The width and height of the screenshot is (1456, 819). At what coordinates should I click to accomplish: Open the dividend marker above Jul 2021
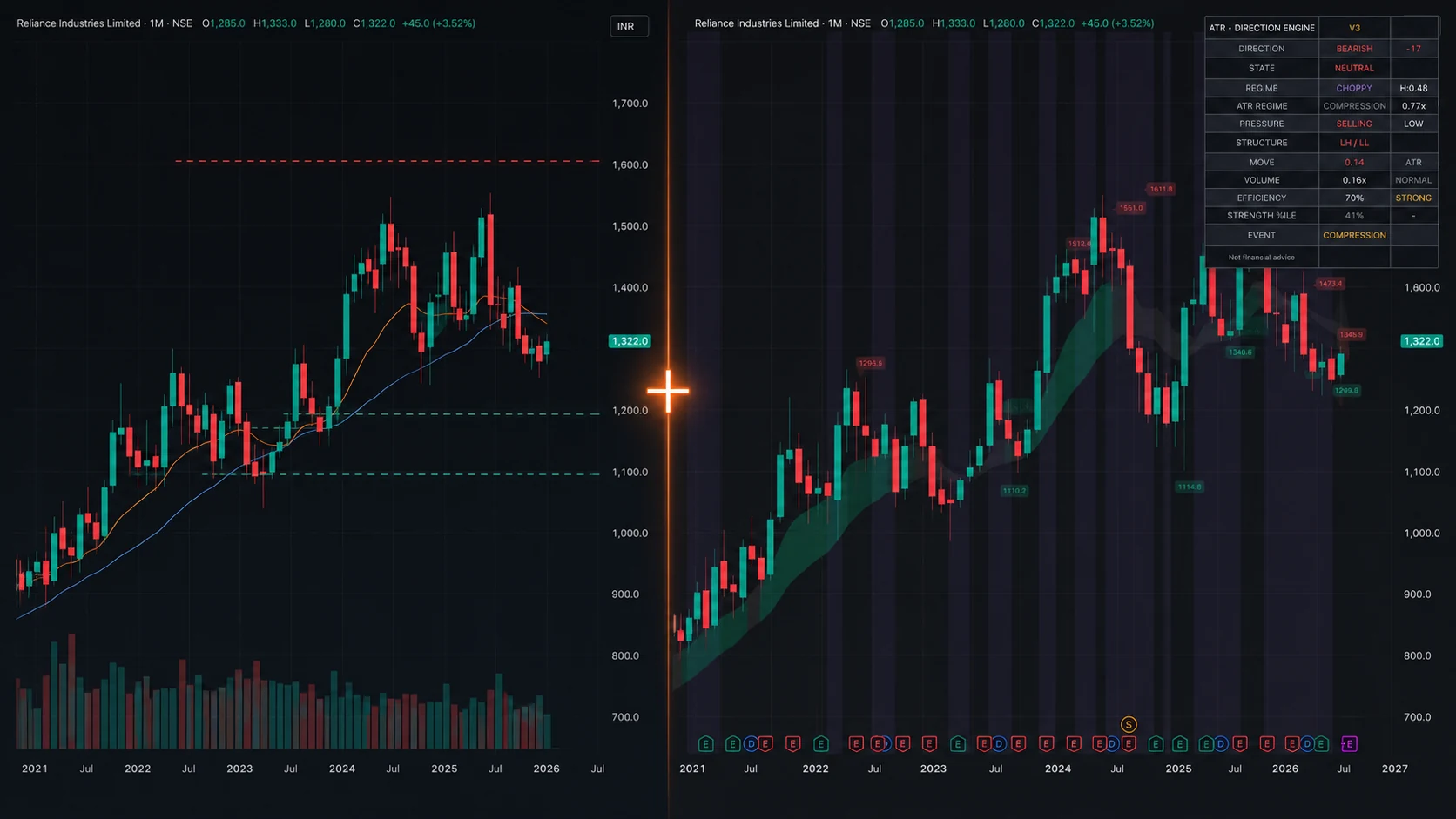751,744
